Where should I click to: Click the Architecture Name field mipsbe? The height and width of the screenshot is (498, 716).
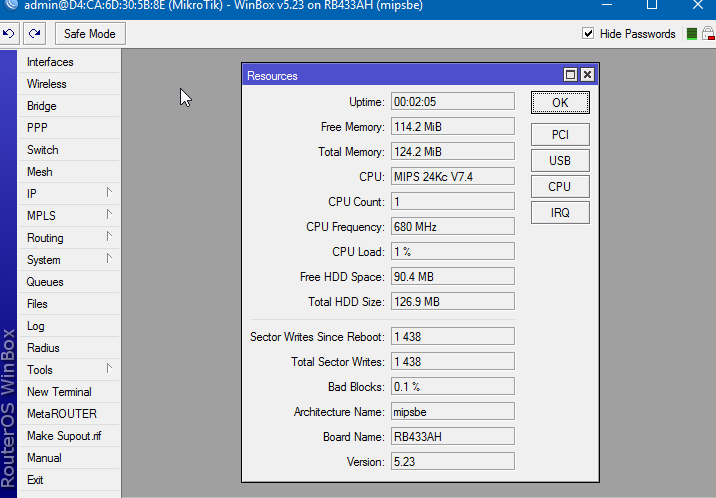(x=453, y=411)
